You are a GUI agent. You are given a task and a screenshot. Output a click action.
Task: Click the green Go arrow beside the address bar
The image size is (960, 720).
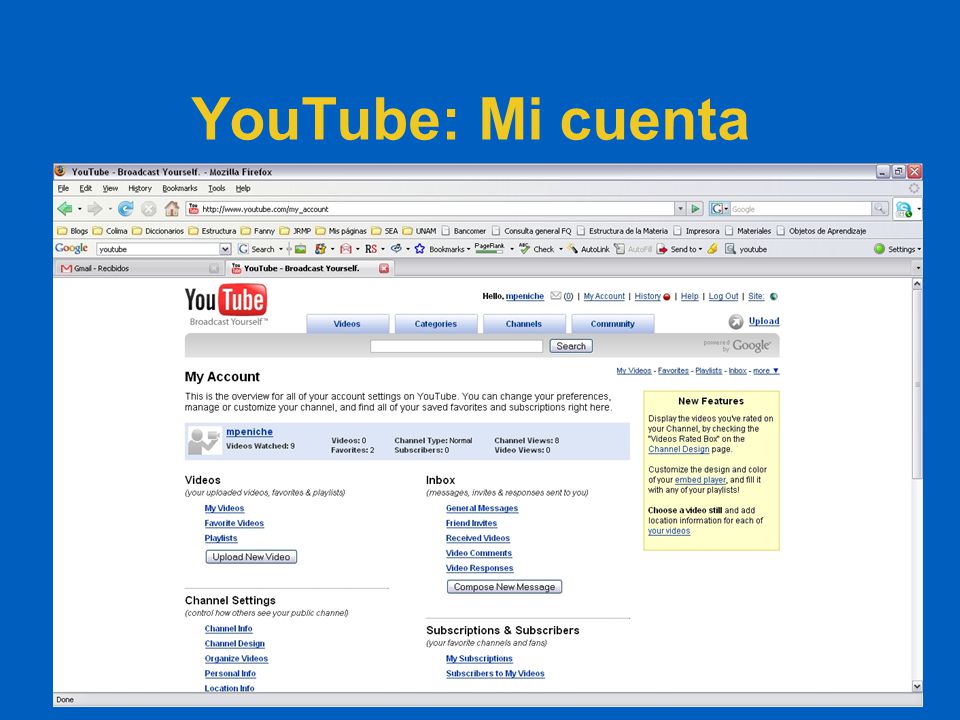click(696, 209)
